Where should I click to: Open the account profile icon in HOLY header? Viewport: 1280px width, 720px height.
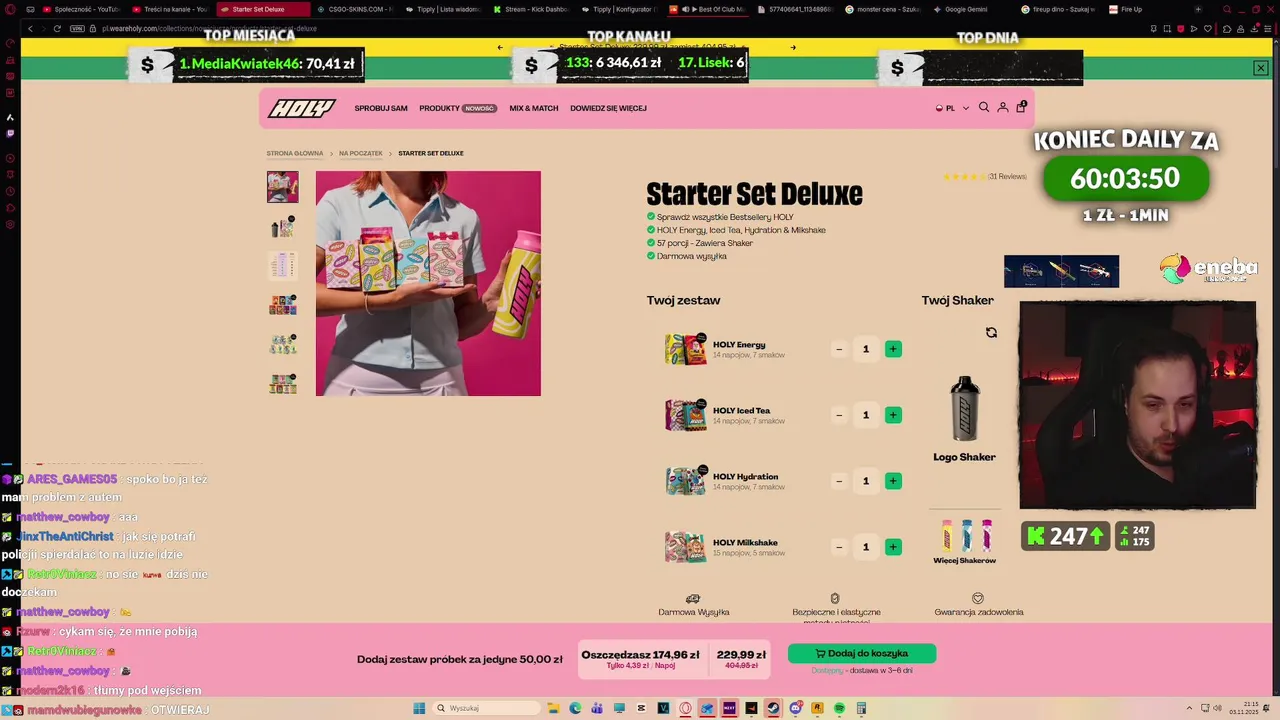pyautogui.click(x=1003, y=107)
